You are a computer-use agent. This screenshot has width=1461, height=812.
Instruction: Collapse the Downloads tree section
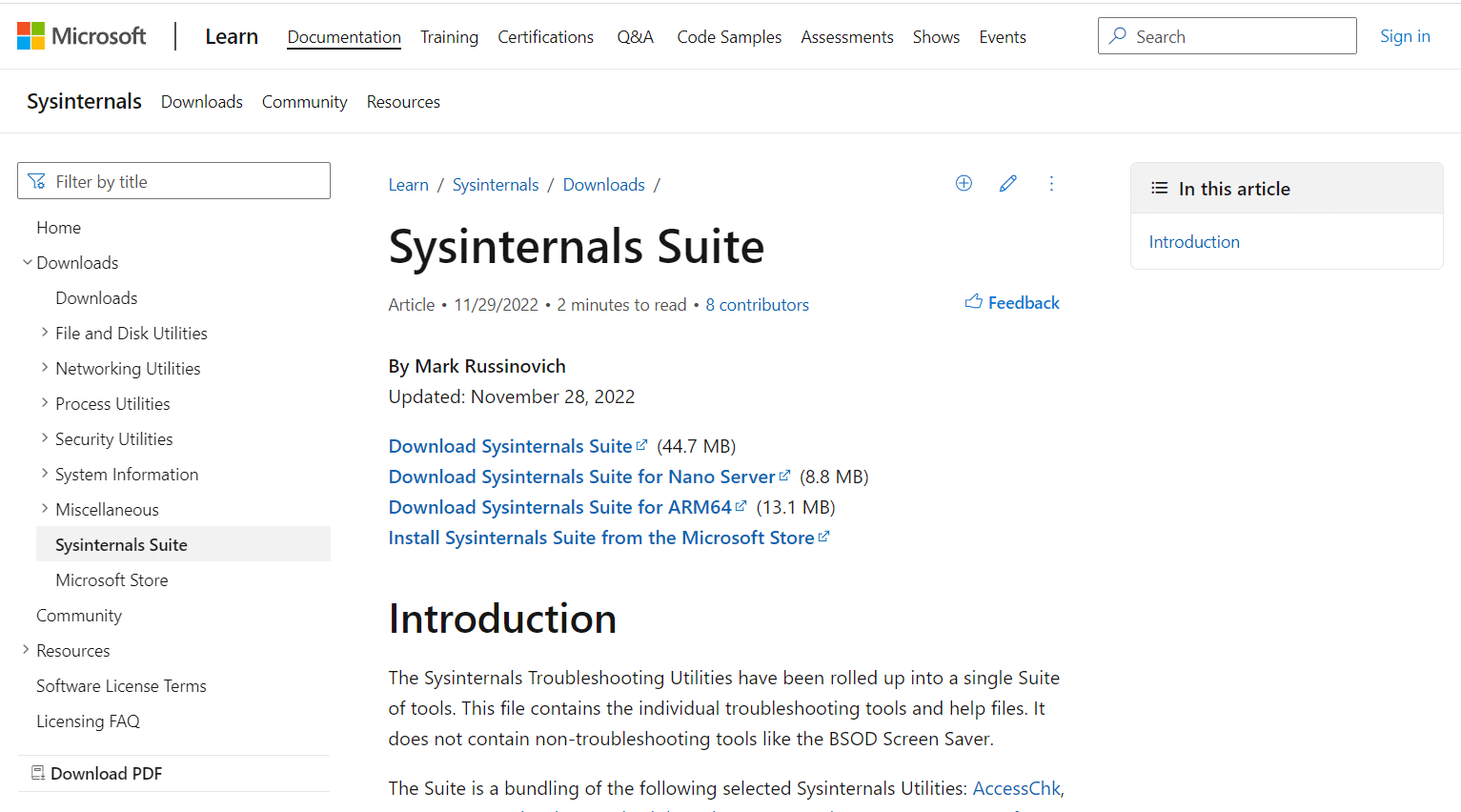pos(27,262)
